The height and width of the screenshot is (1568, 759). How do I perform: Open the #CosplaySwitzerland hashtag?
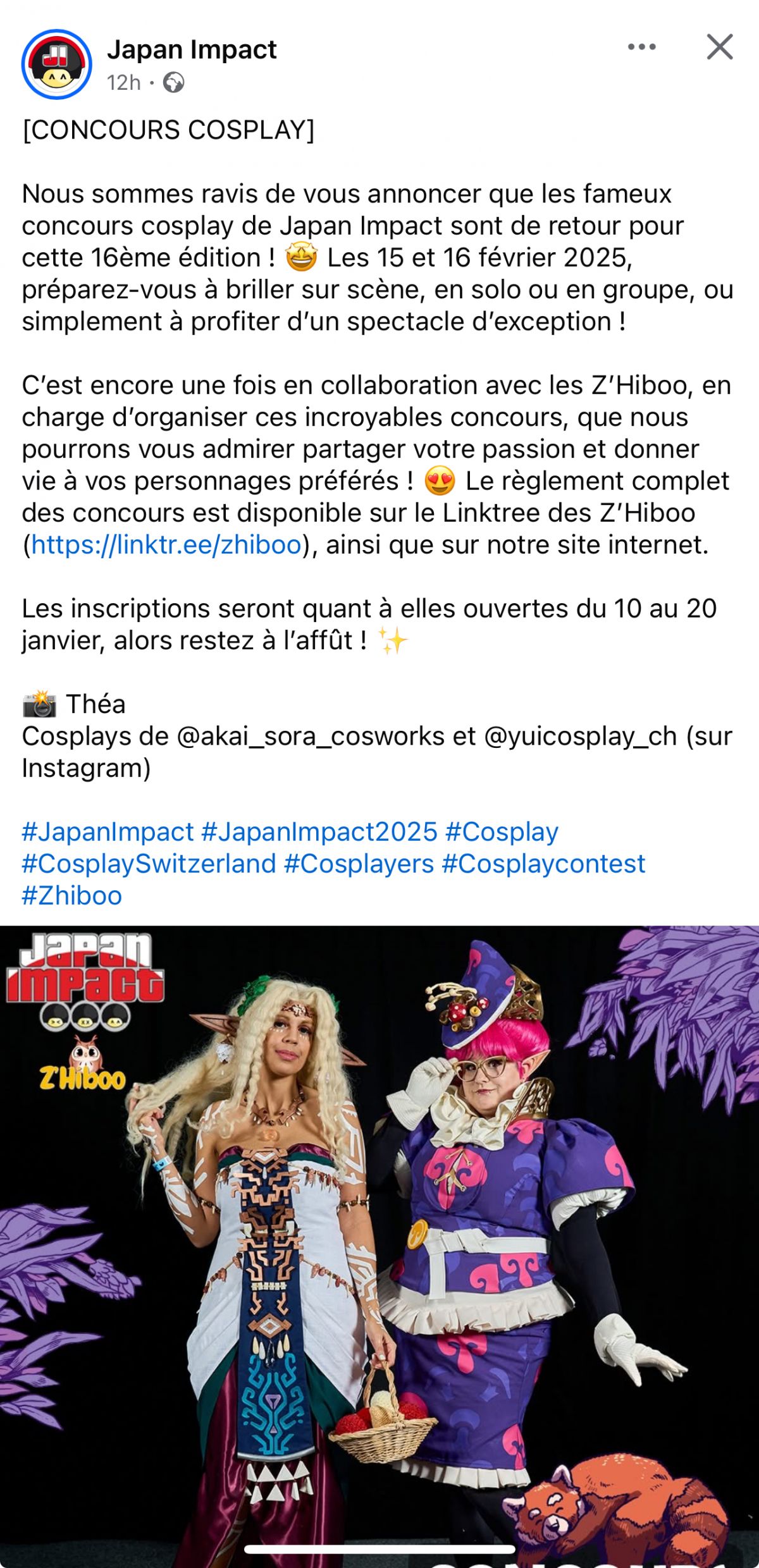149,864
